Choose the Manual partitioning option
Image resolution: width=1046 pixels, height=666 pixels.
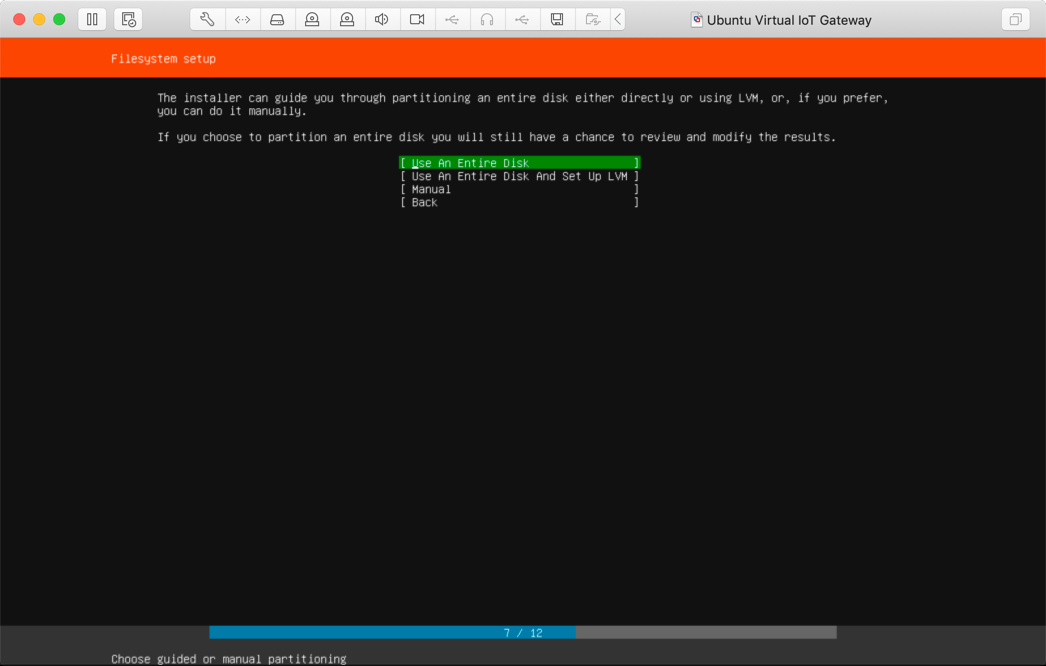[x=520, y=190]
